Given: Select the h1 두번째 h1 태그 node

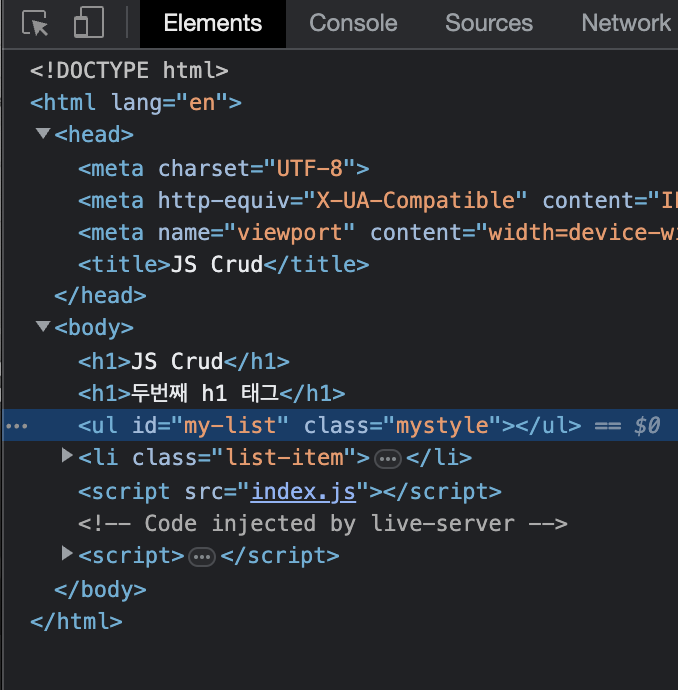Looking at the screenshot, I should pos(212,393).
